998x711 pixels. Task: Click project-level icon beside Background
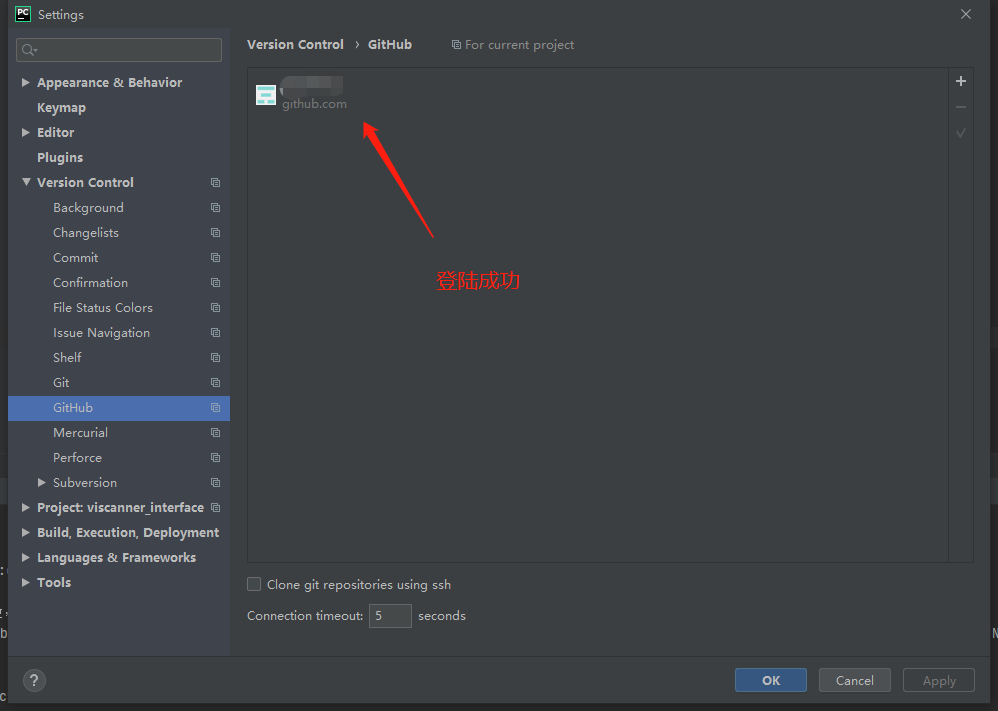[x=215, y=208]
